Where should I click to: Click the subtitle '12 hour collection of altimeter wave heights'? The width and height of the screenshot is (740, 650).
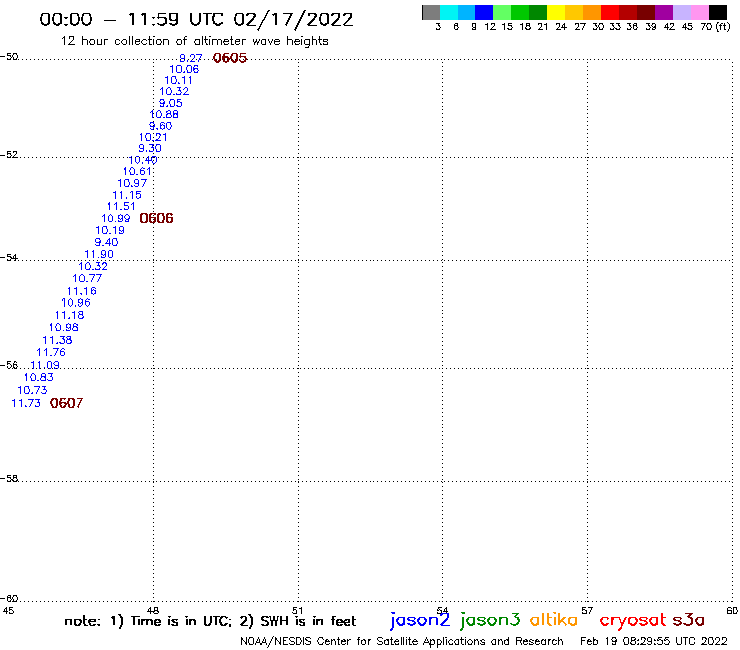coord(194,41)
